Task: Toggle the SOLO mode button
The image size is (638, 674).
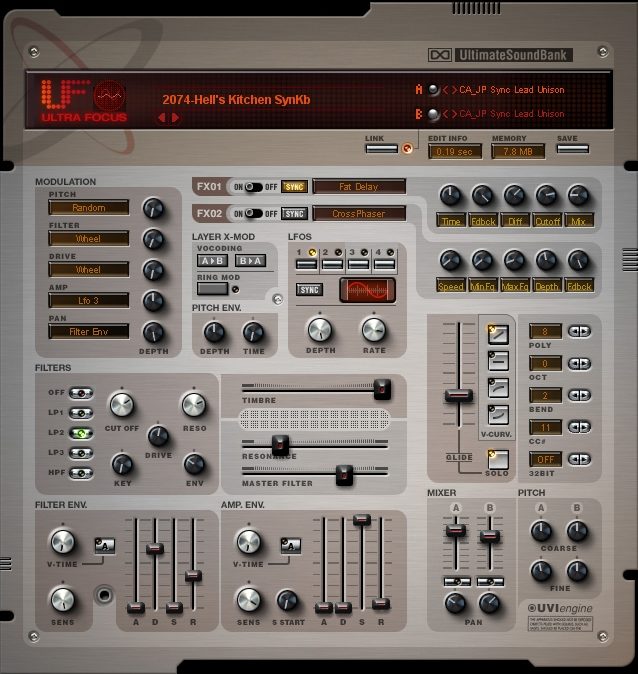Action: (x=498, y=460)
